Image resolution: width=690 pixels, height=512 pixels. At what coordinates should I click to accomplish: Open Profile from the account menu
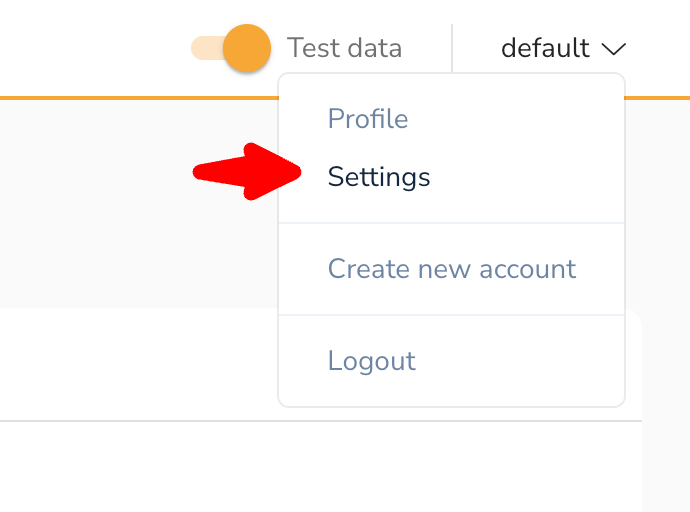click(x=368, y=119)
